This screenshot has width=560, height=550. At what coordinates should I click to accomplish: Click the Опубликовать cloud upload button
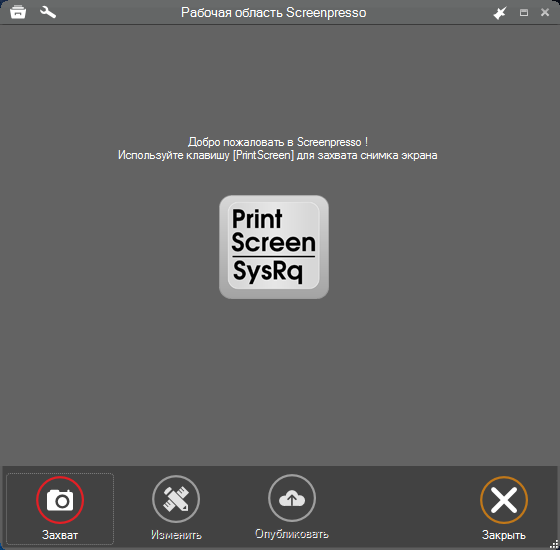292,507
